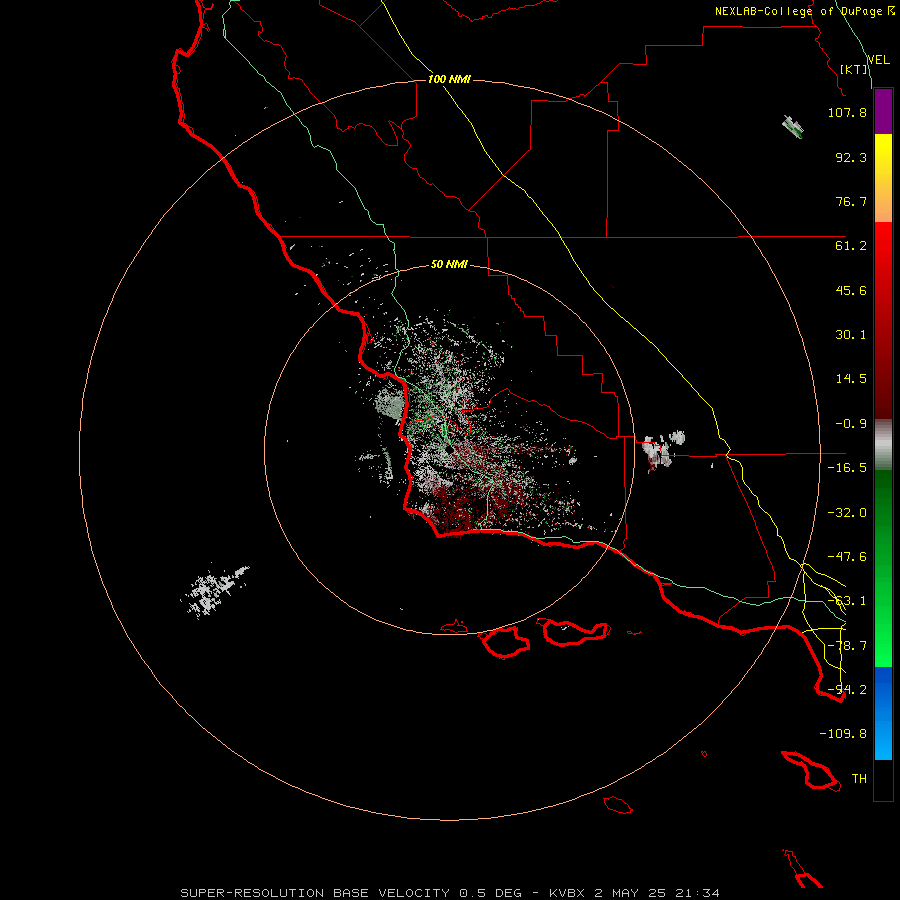Screen dimensions: 900x900
Task: Select the 61.2 velocity scale value
Action: click(851, 246)
